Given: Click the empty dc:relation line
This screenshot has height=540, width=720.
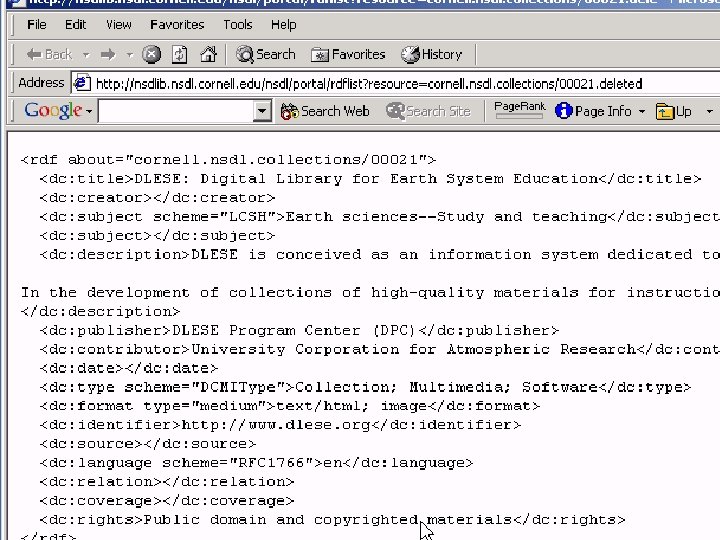Looking at the screenshot, I should [x=167, y=481].
